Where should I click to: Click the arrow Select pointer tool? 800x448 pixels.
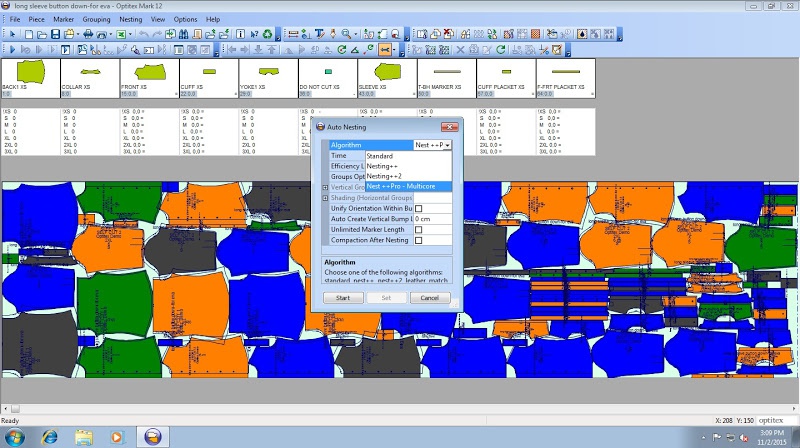tap(12, 34)
